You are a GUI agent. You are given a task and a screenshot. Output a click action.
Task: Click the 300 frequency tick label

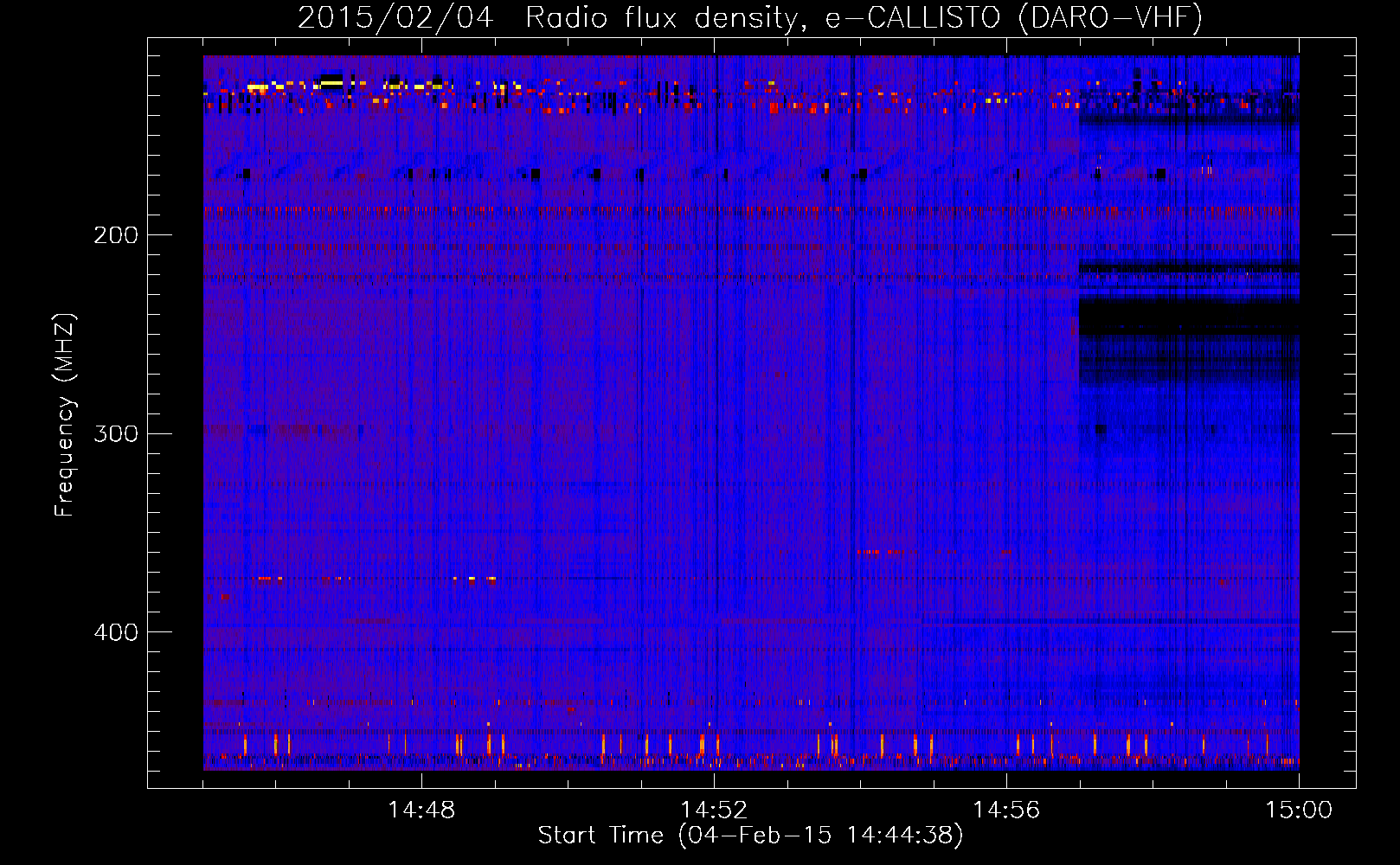pyautogui.click(x=115, y=433)
